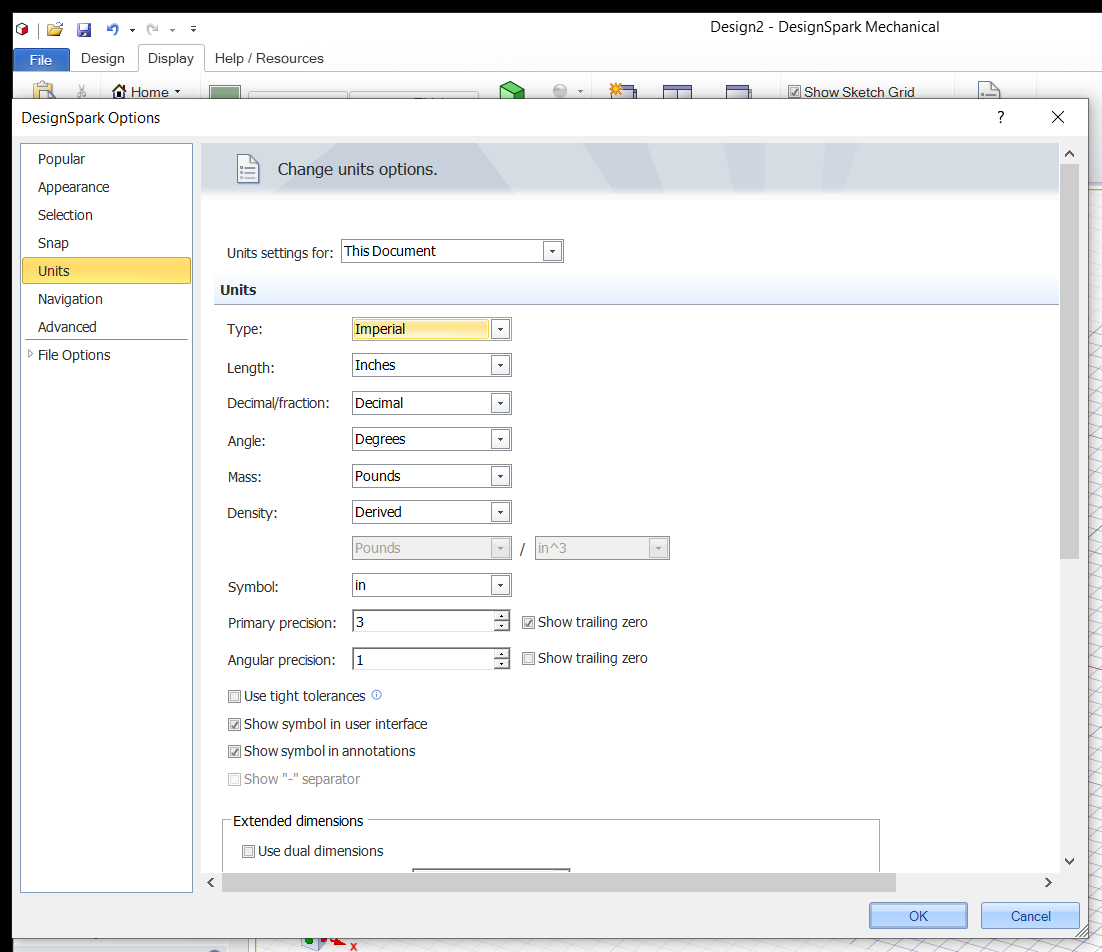Click the undo arrow icon
The image size is (1102, 952).
(x=113, y=29)
